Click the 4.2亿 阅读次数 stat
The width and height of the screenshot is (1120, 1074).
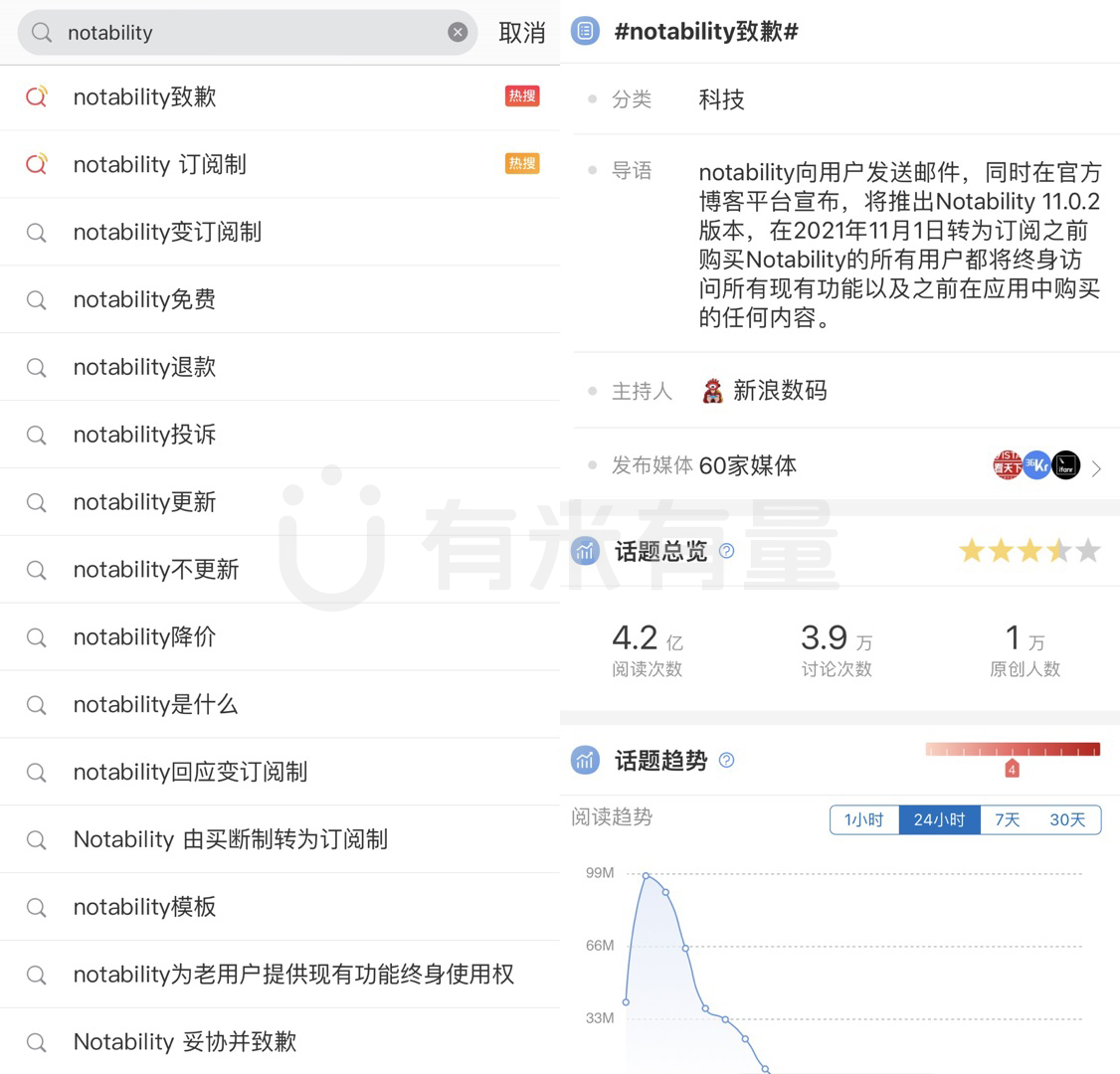click(x=648, y=648)
